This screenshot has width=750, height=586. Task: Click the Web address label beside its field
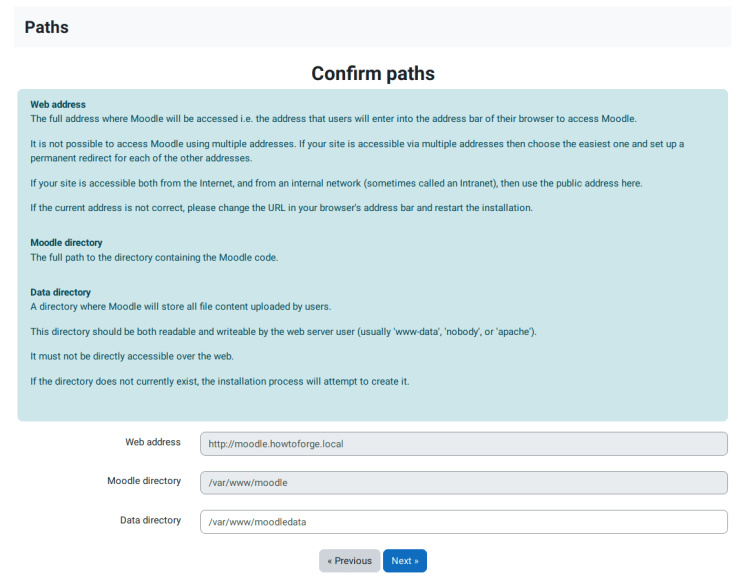(152, 442)
